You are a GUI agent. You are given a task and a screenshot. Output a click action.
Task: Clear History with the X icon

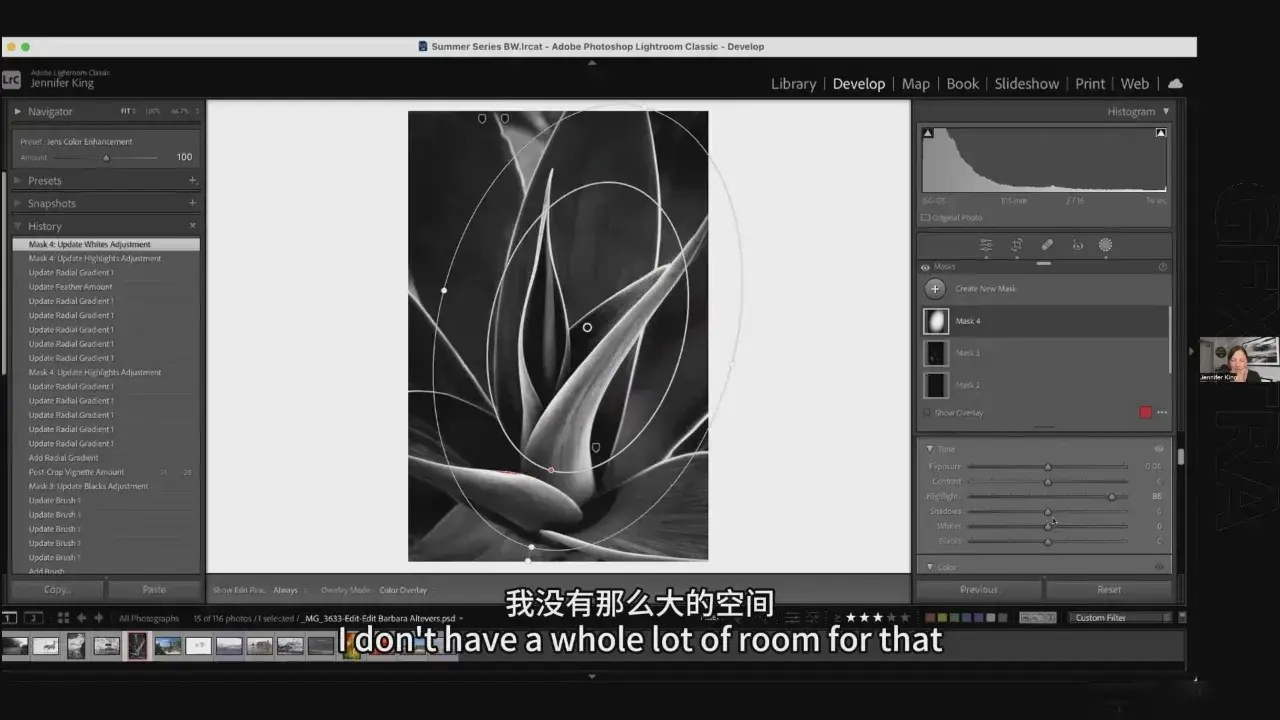(192, 226)
